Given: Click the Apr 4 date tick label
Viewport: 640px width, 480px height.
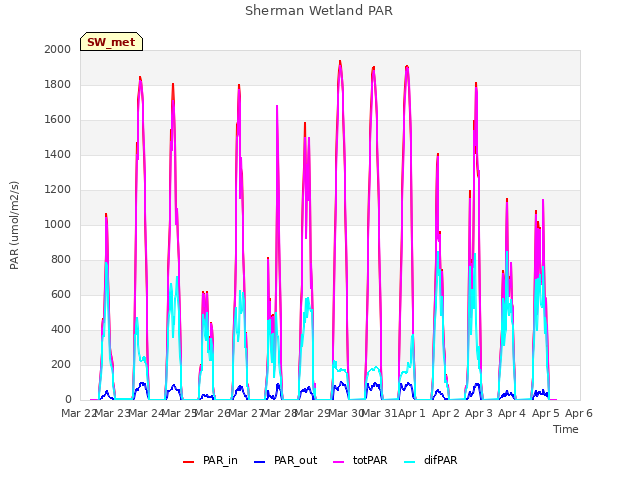Looking at the screenshot, I should click(512, 413).
